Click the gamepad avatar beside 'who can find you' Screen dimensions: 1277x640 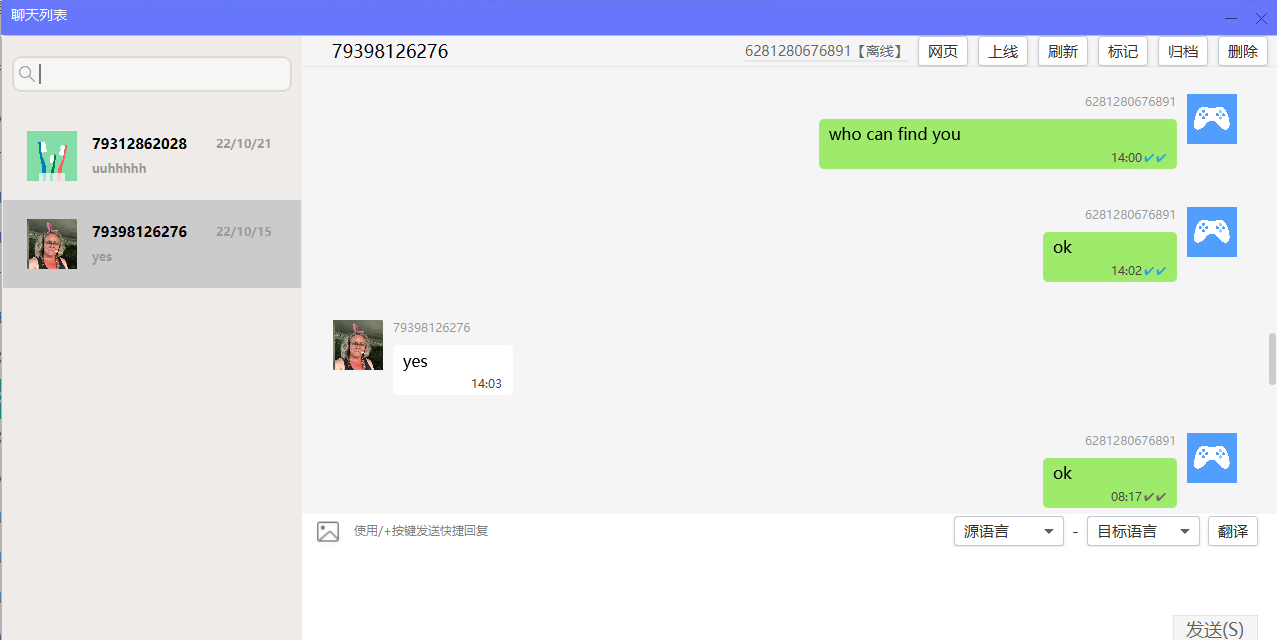point(1212,119)
